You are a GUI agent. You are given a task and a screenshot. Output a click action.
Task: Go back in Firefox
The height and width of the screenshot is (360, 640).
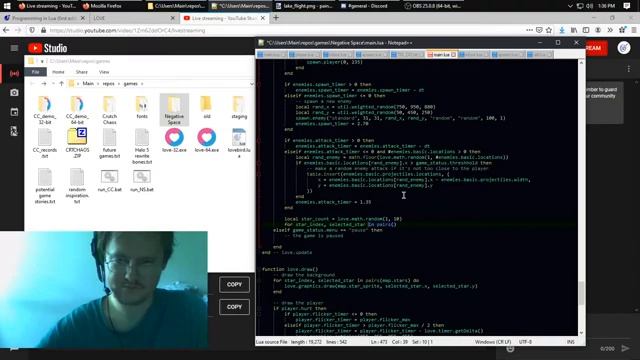click(x=6, y=30)
